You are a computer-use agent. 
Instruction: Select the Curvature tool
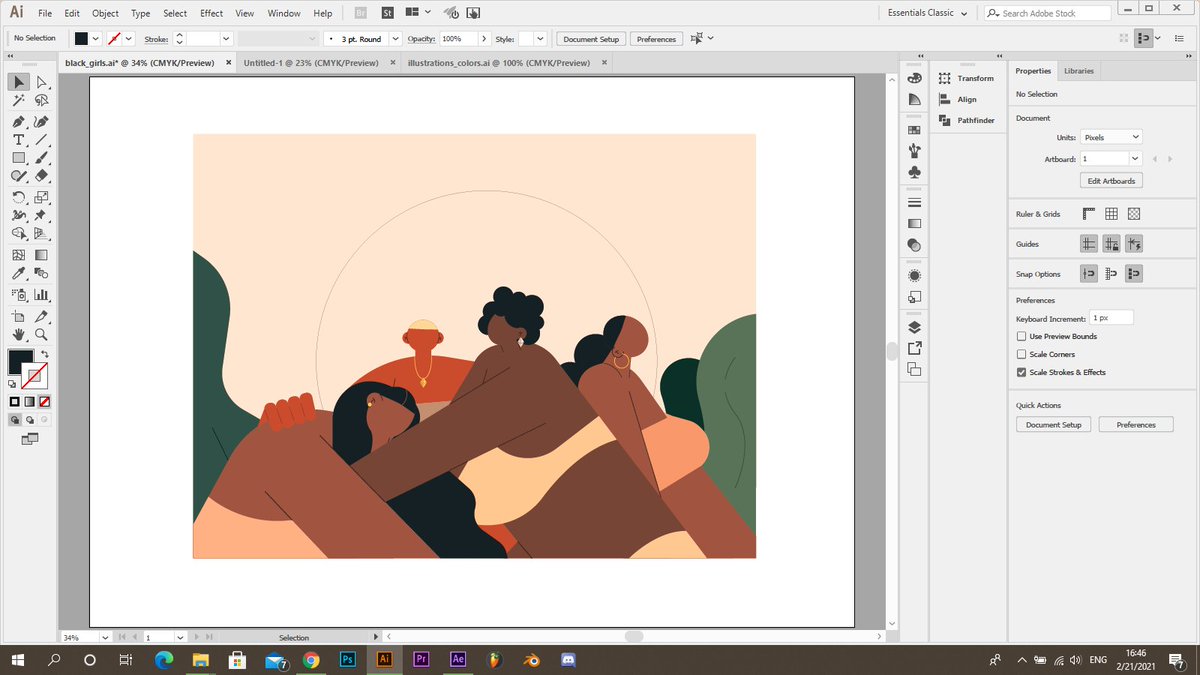[42, 121]
